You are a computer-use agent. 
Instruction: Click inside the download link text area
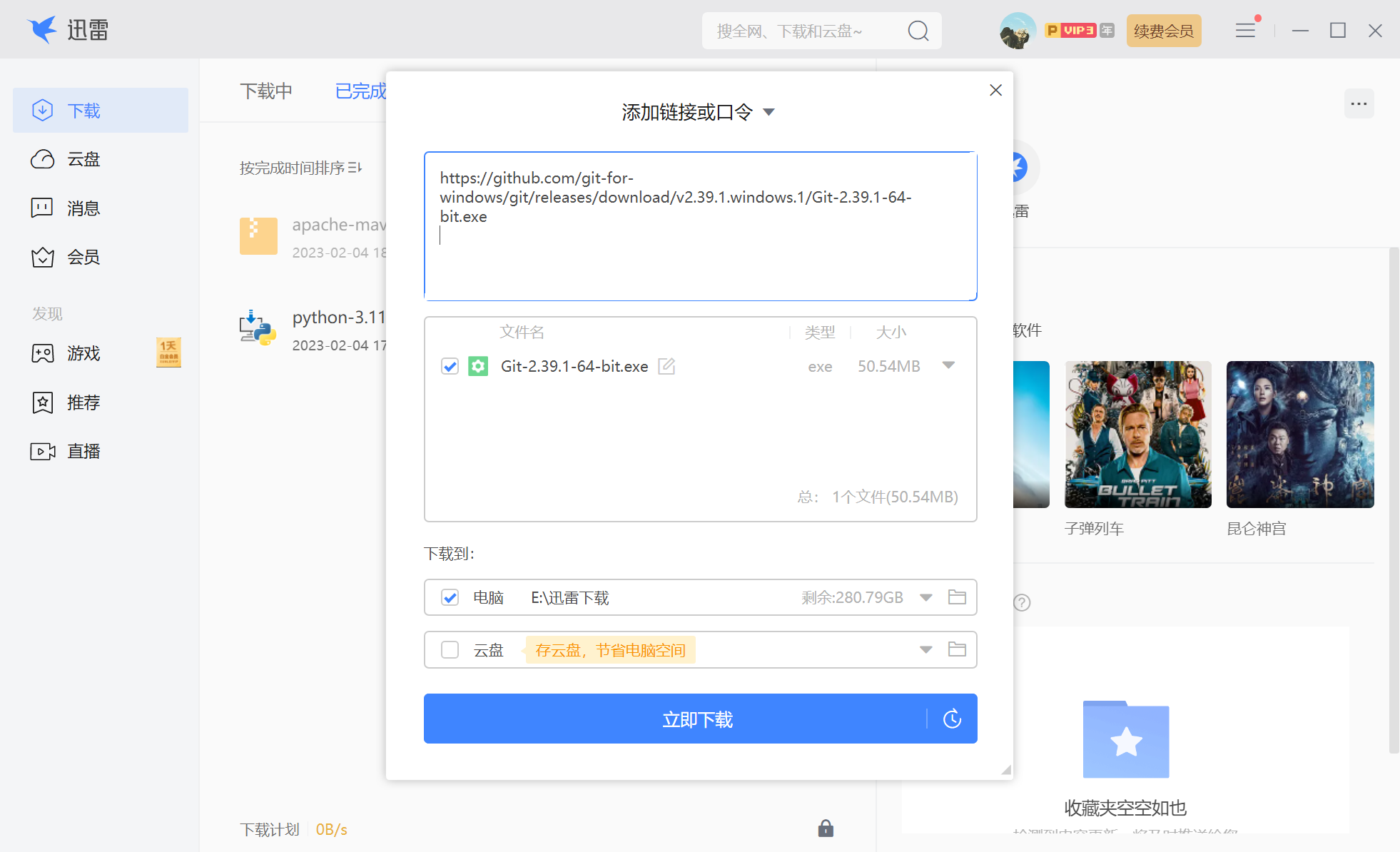[700, 226]
